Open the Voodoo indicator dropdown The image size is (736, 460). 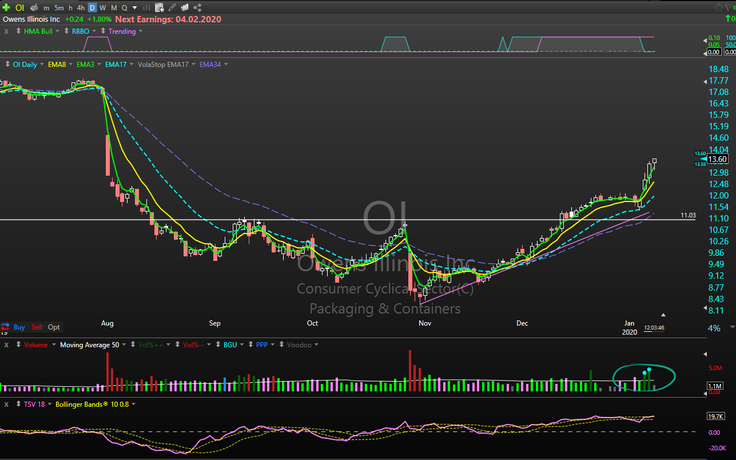(316, 345)
